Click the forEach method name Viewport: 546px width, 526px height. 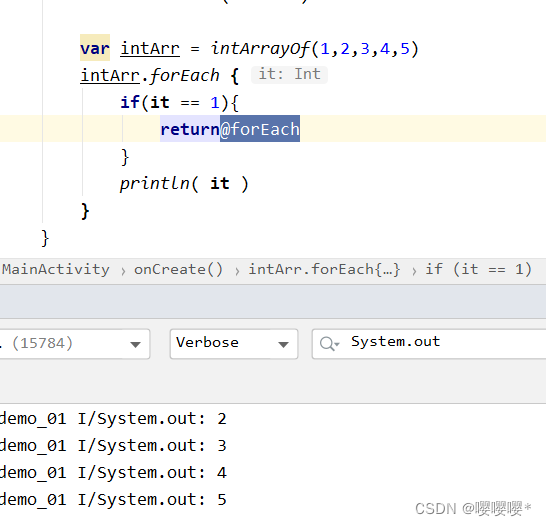click(x=185, y=76)
